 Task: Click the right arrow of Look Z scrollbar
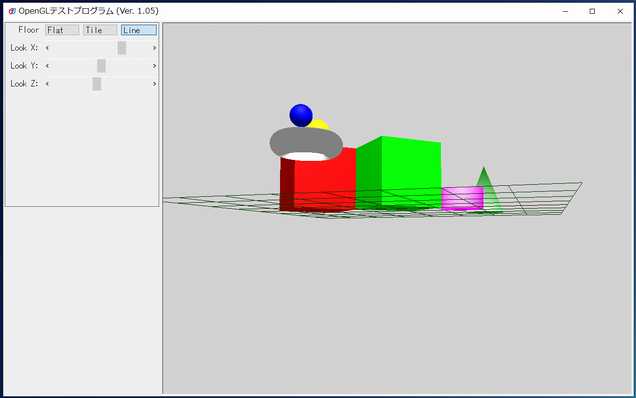(154, 84)
